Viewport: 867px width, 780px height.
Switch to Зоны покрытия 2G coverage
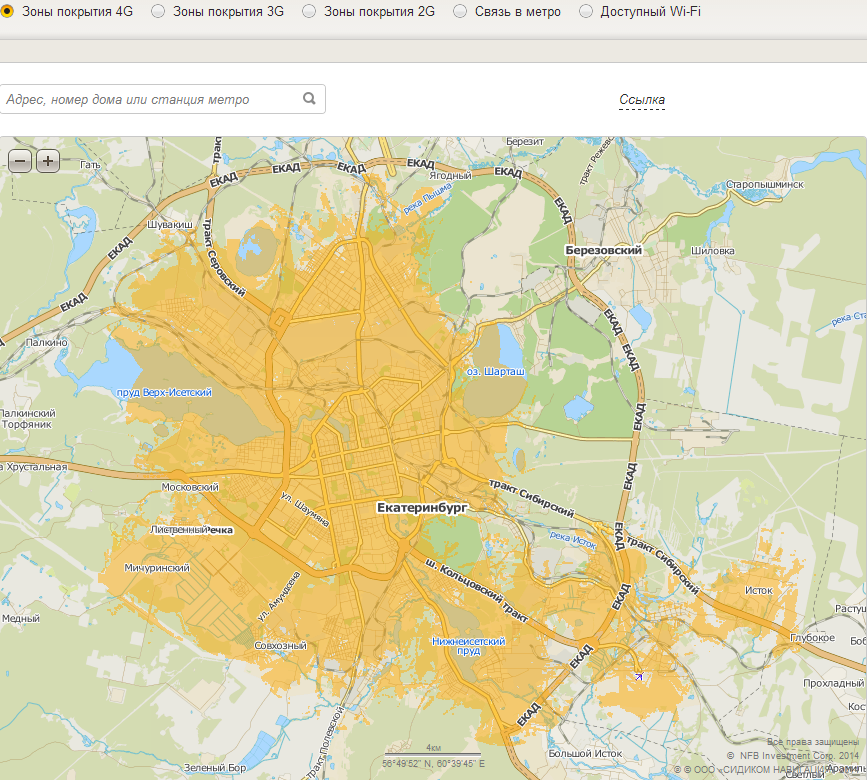click(309, 11)
